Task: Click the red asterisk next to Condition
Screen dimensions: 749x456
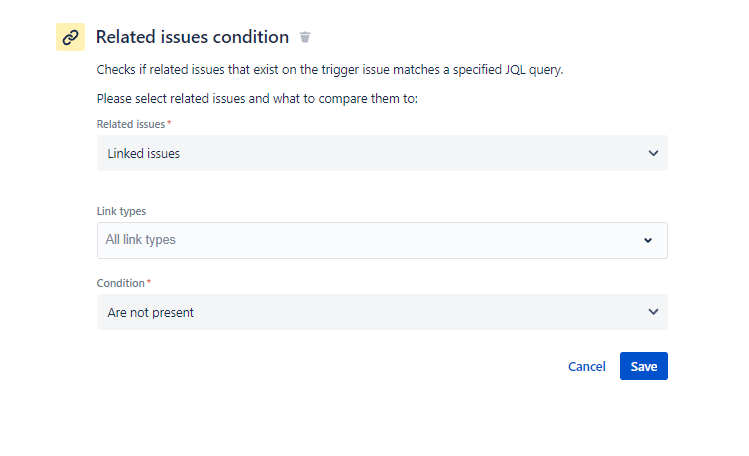Action: 149,282
